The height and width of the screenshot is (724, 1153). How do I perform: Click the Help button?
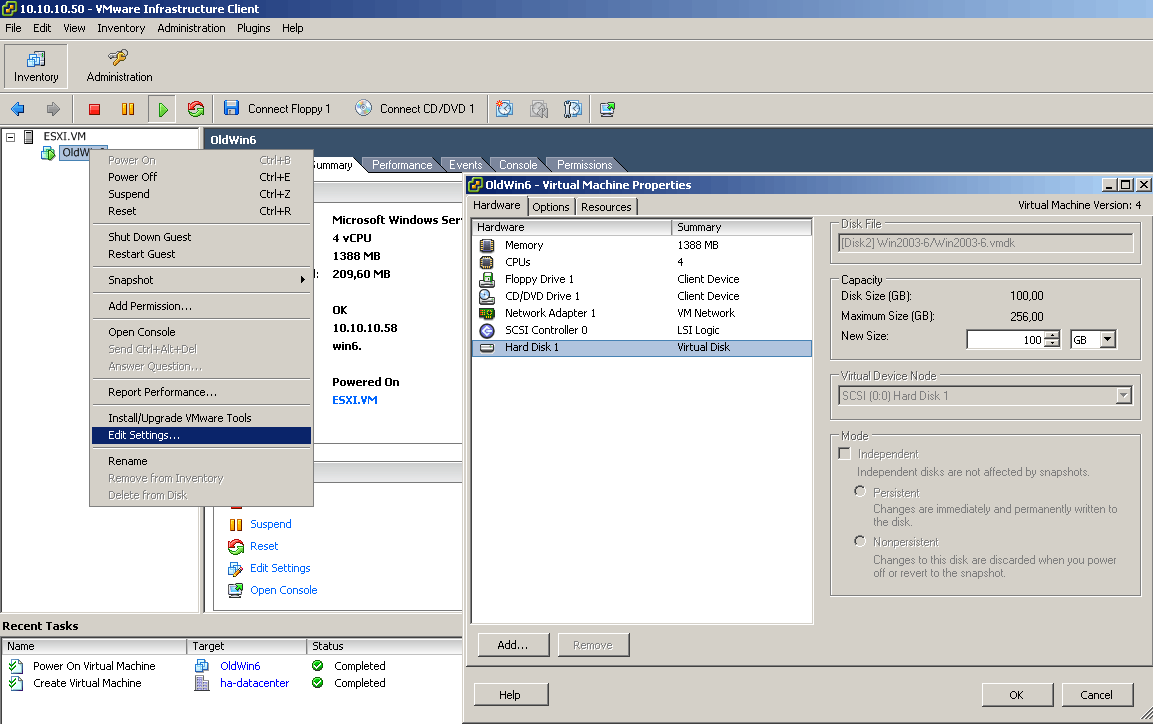point(510,695)
